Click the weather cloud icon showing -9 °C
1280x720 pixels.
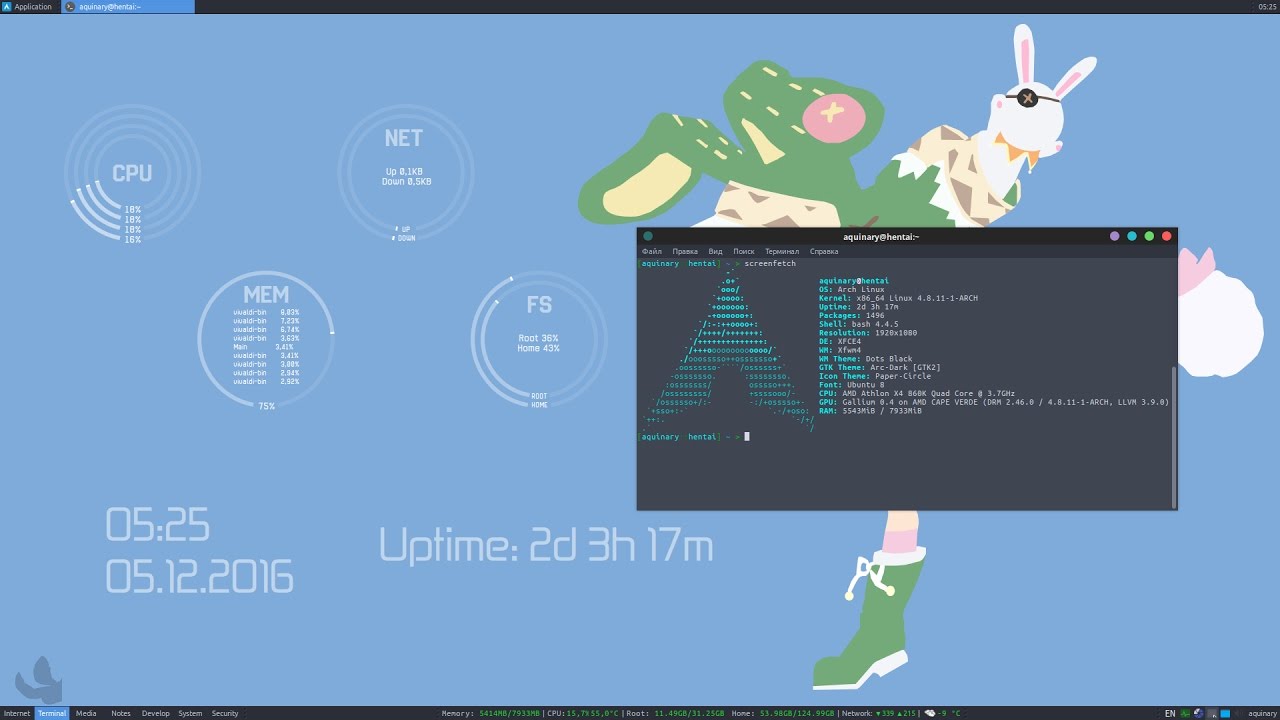(930, 713)
